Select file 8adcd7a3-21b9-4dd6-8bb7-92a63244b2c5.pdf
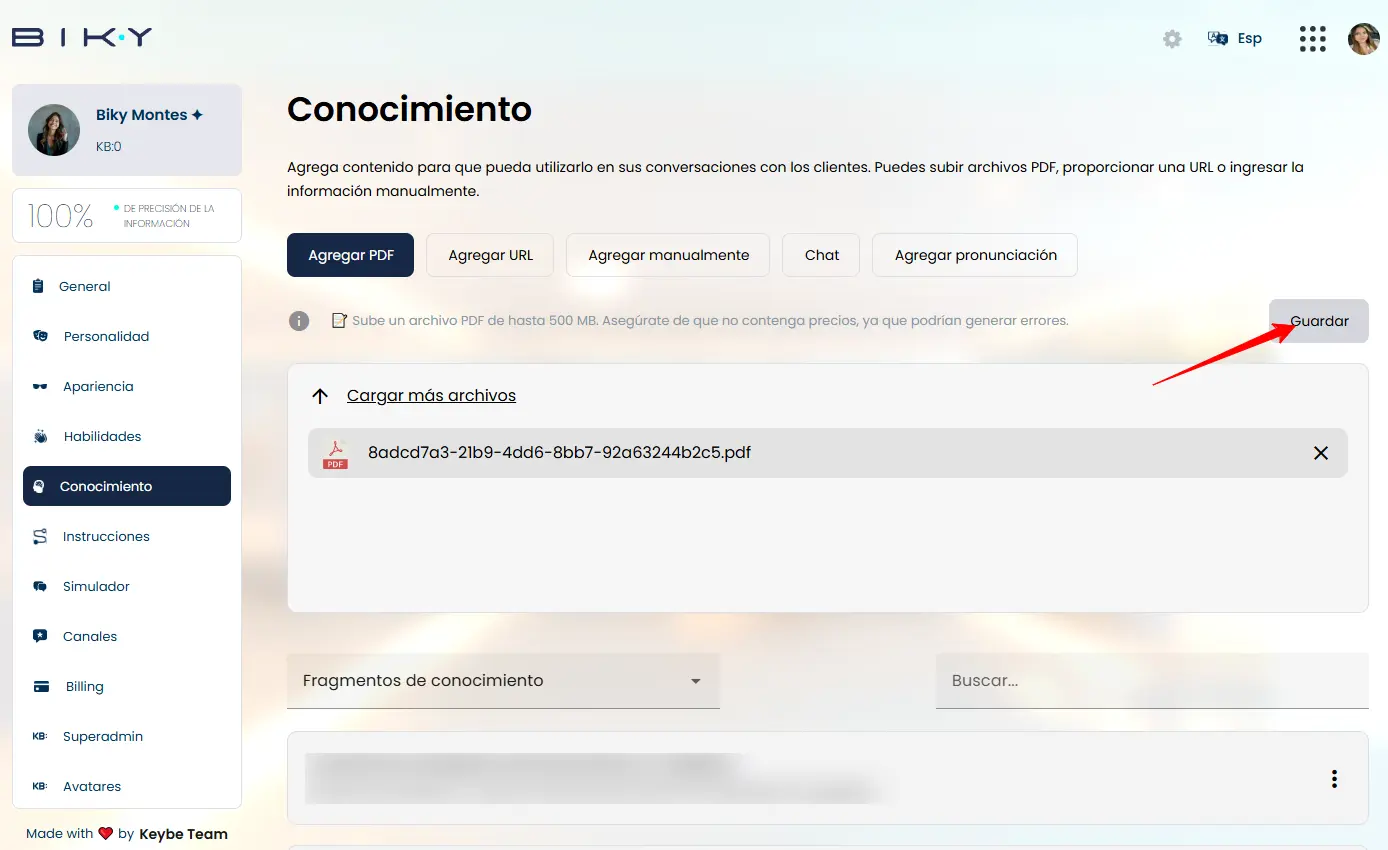 (827, 453)
